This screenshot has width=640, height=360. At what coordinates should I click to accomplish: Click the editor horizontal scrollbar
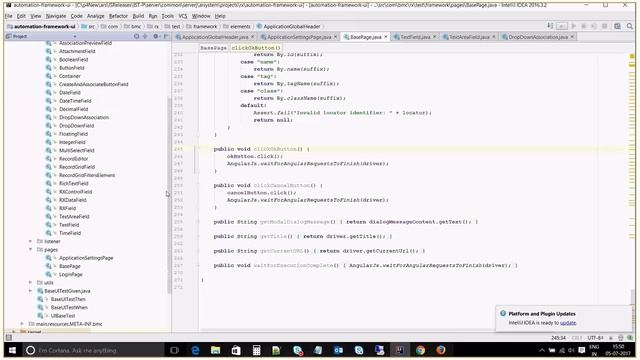(x=347, y=329)
